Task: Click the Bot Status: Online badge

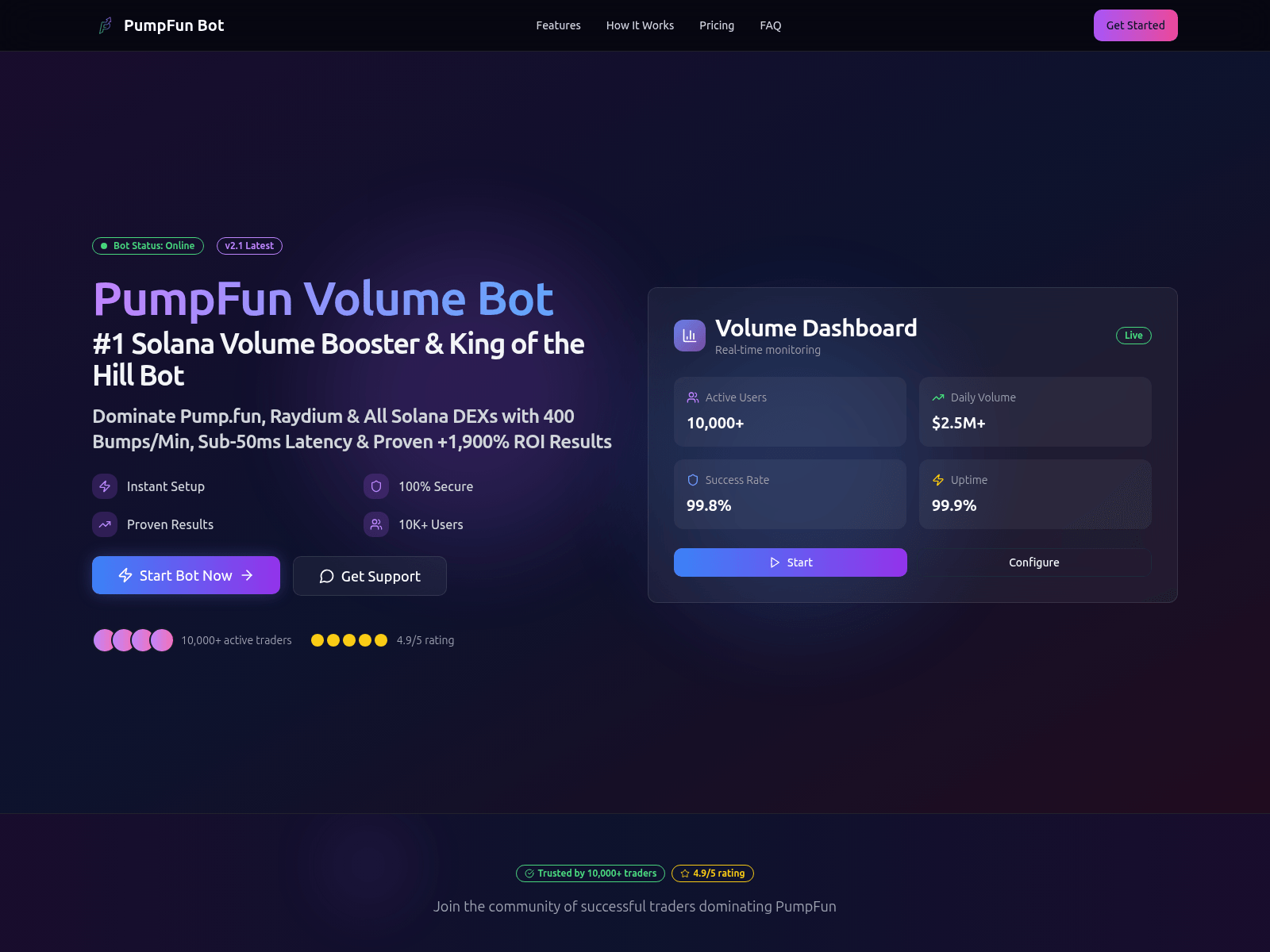Action: pyautogui.click(x=148, y=246)
